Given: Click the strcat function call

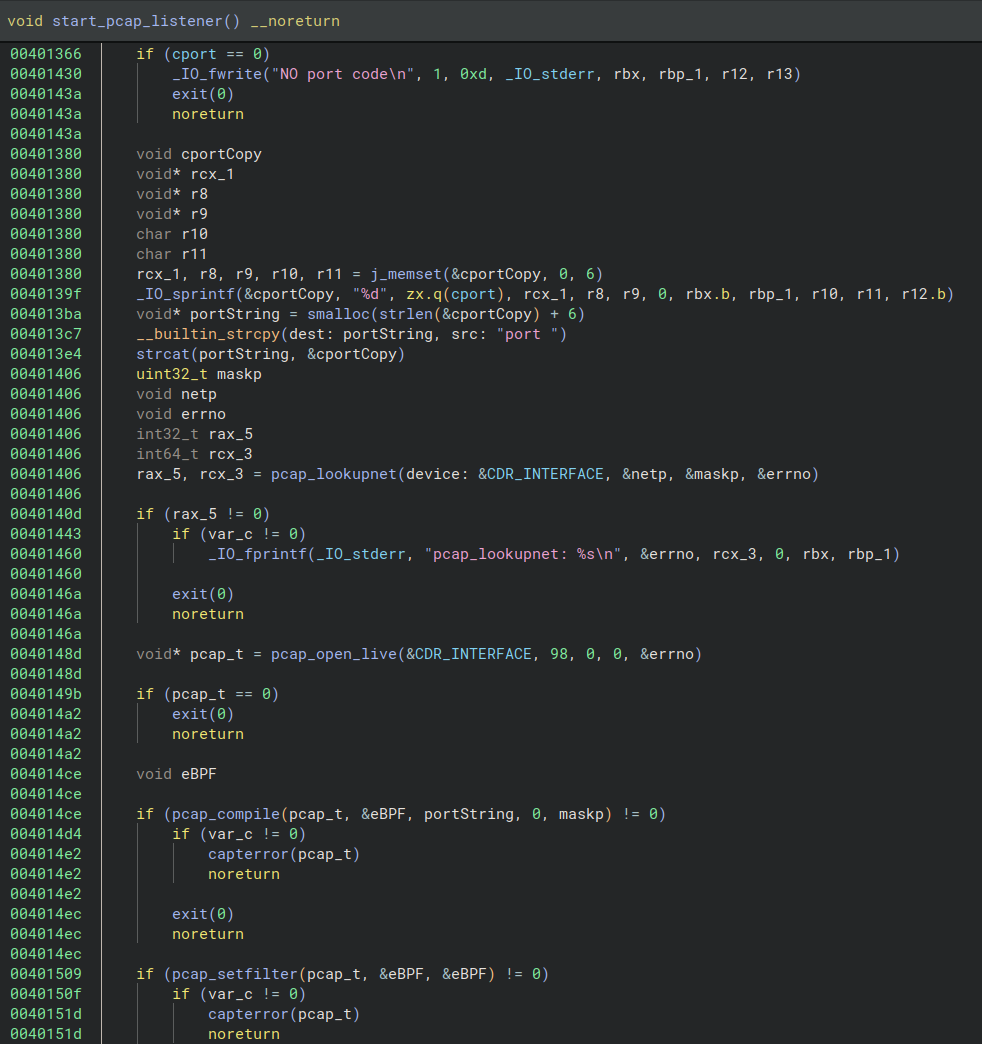Looking at the screenshot, I should click(163, 354).
